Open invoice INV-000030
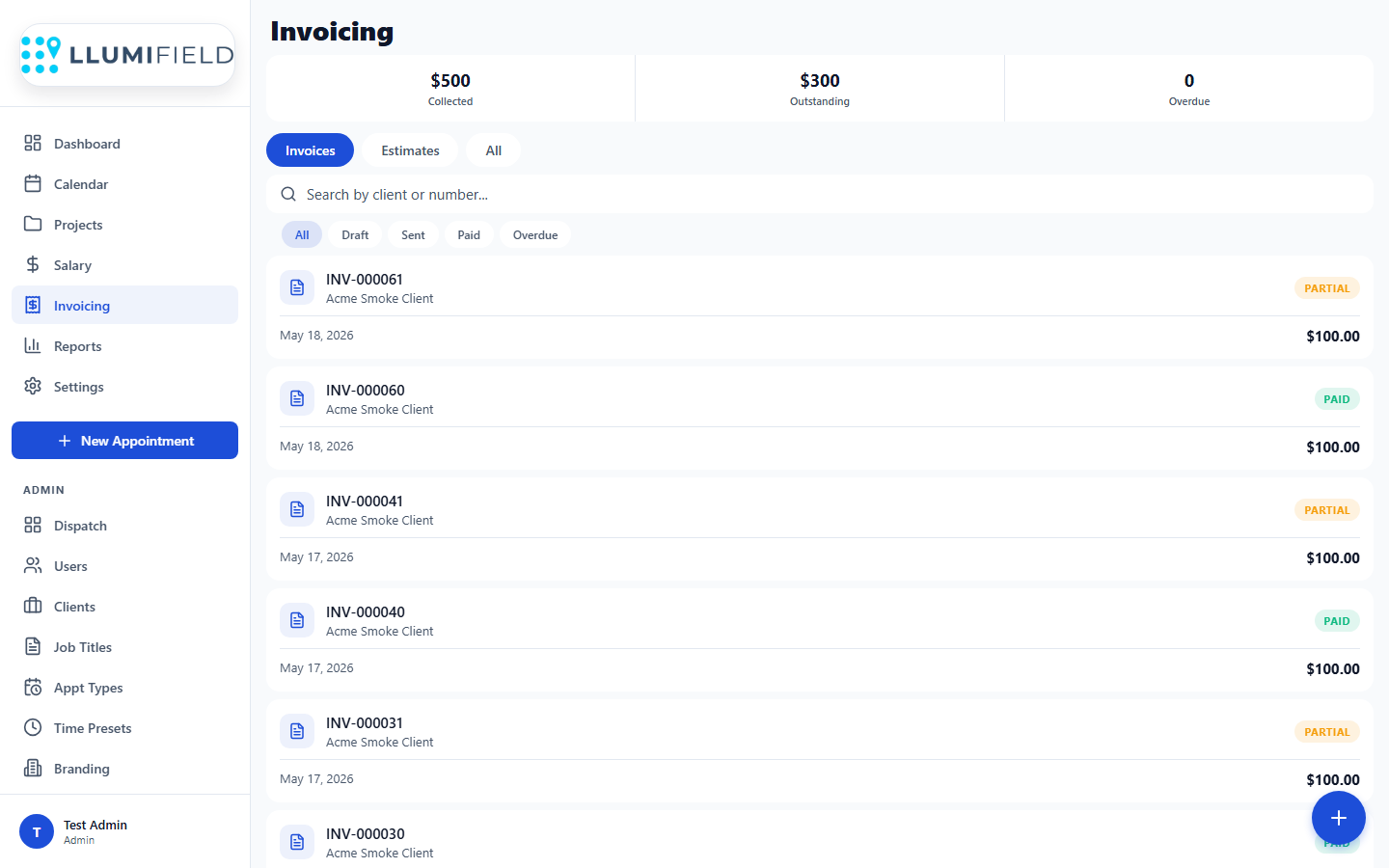This screenshot has height=868, width=1389. (820, 839)
